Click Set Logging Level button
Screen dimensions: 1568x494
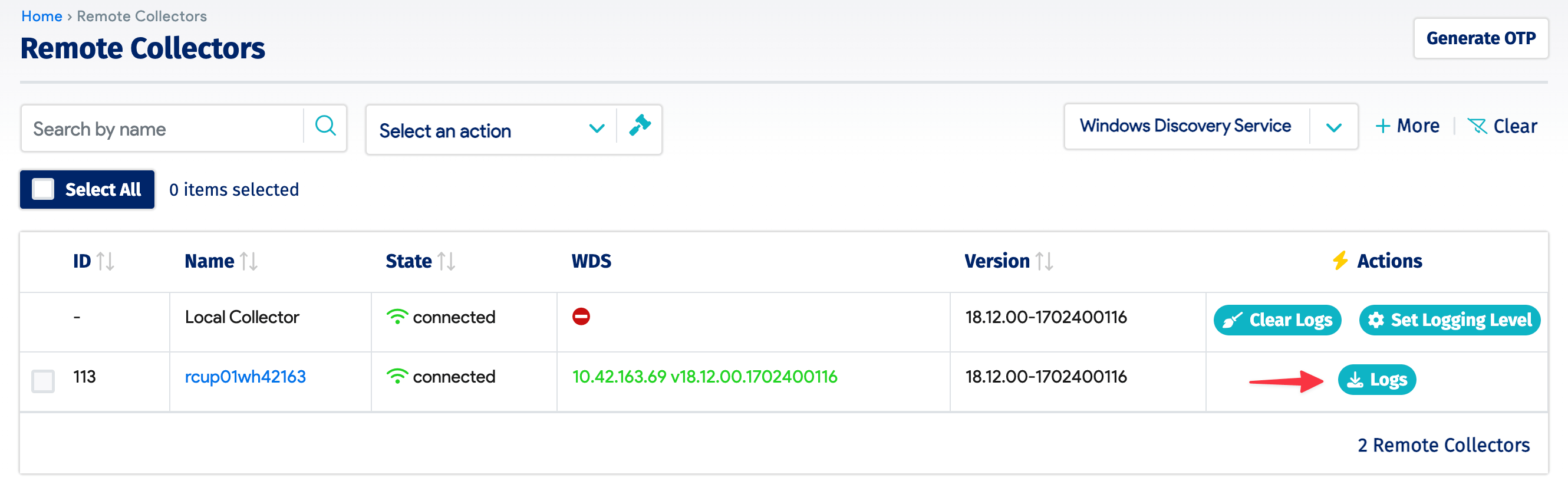pyautogui.click(x=1450, y=320)
